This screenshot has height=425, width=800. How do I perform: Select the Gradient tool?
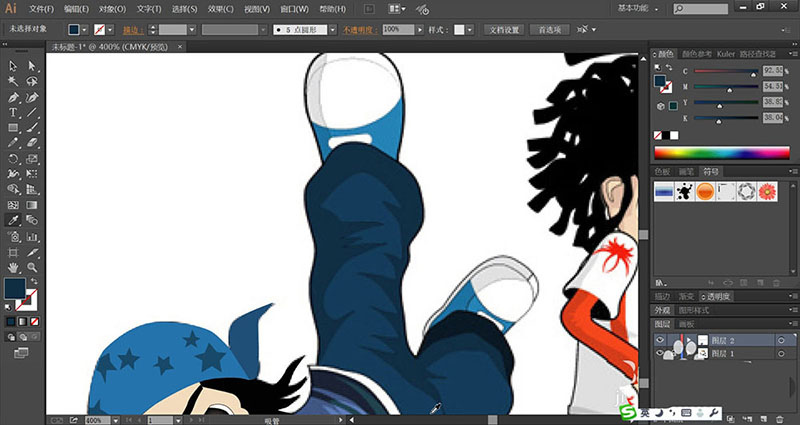pos(32,205)
